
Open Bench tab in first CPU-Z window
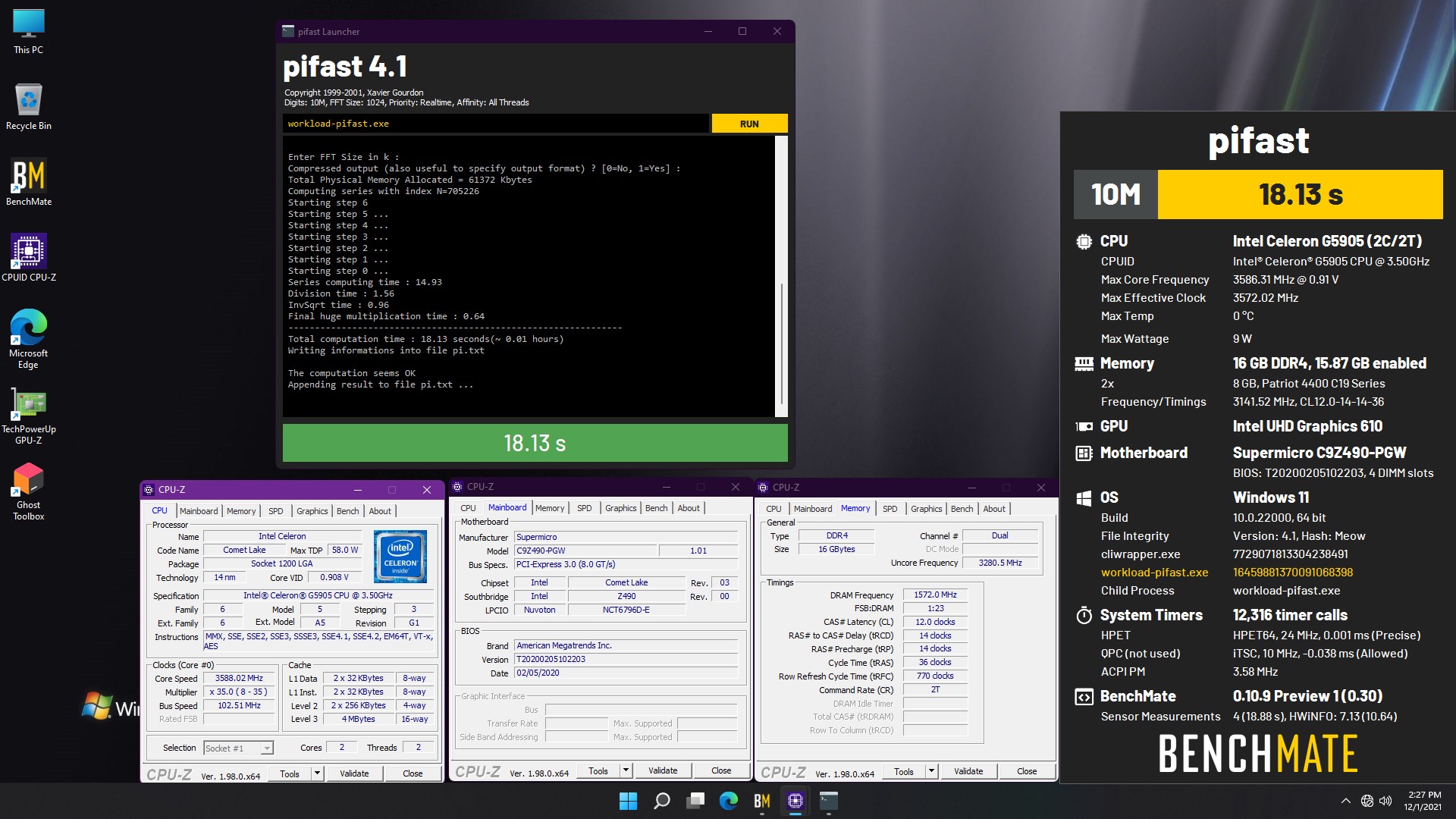(x=348, y=511)
